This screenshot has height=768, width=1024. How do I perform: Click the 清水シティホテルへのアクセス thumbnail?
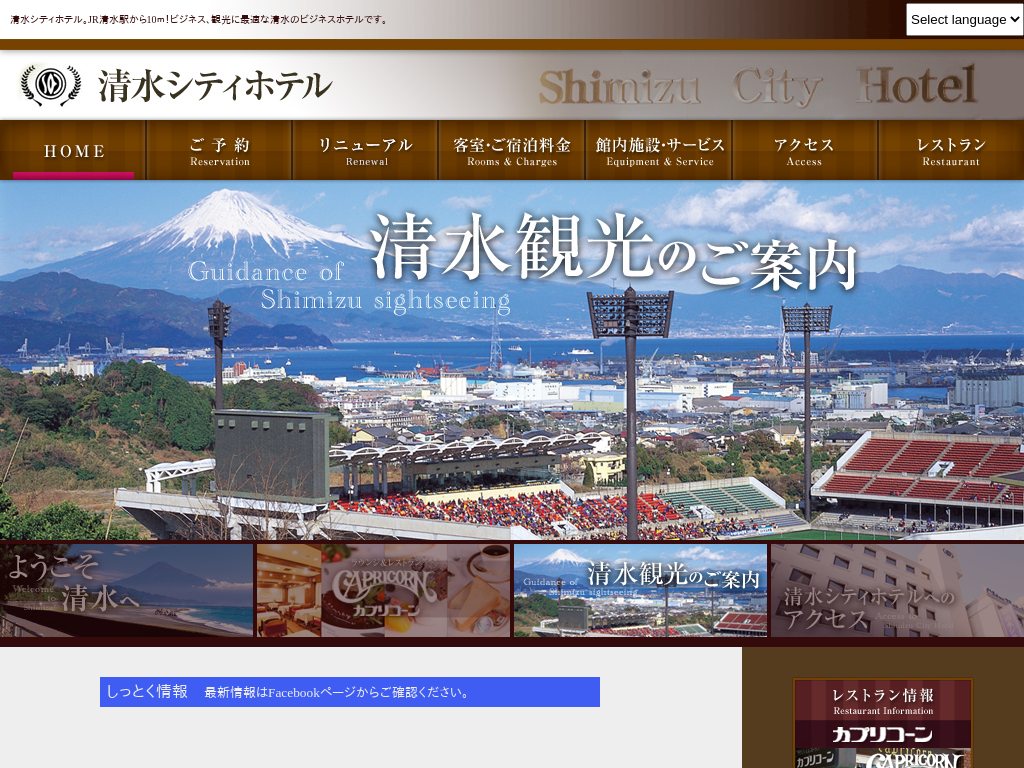[x=896, y=590]
